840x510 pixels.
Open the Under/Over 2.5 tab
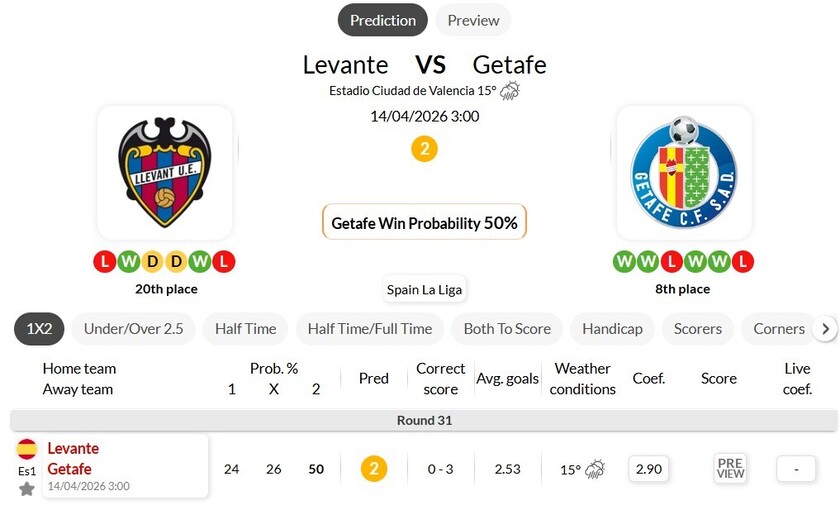tap(133, 328)
